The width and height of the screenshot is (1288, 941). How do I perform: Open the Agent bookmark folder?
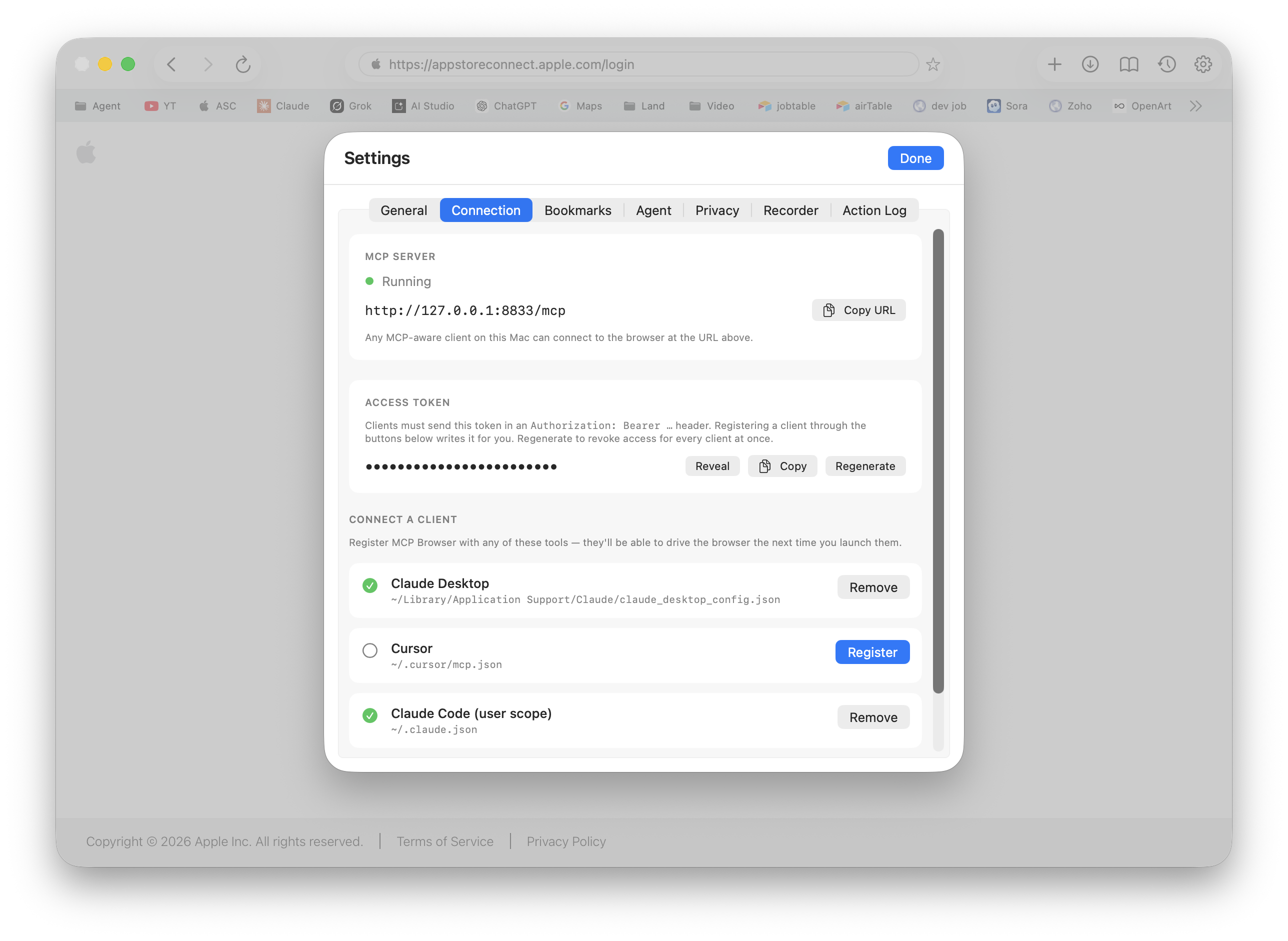click(97, 106)
